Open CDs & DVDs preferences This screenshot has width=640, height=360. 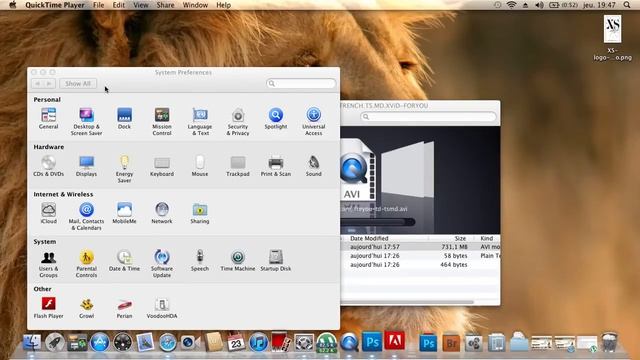tap(48, 166)
